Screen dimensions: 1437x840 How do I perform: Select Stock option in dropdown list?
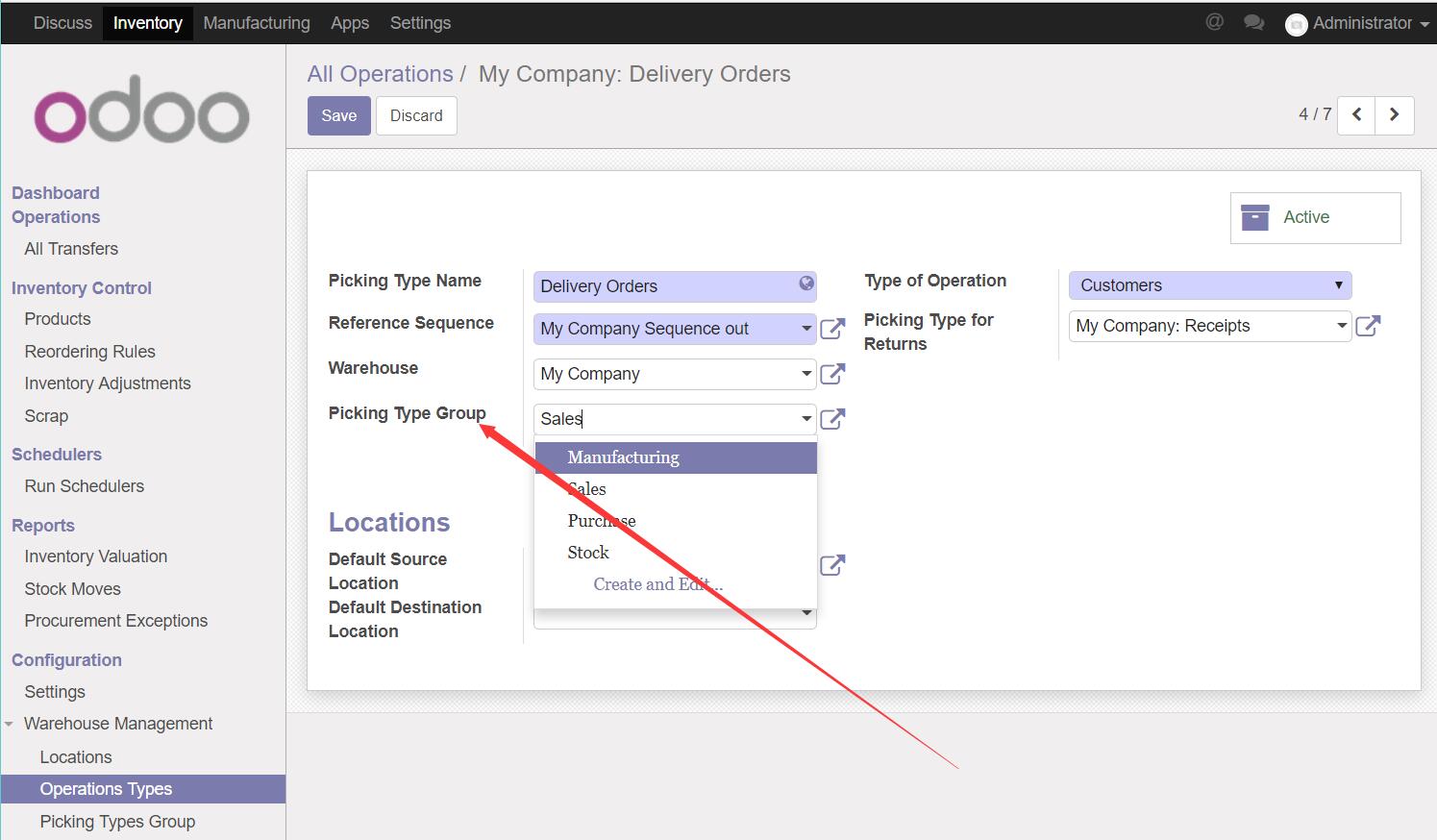click(676, 553)
